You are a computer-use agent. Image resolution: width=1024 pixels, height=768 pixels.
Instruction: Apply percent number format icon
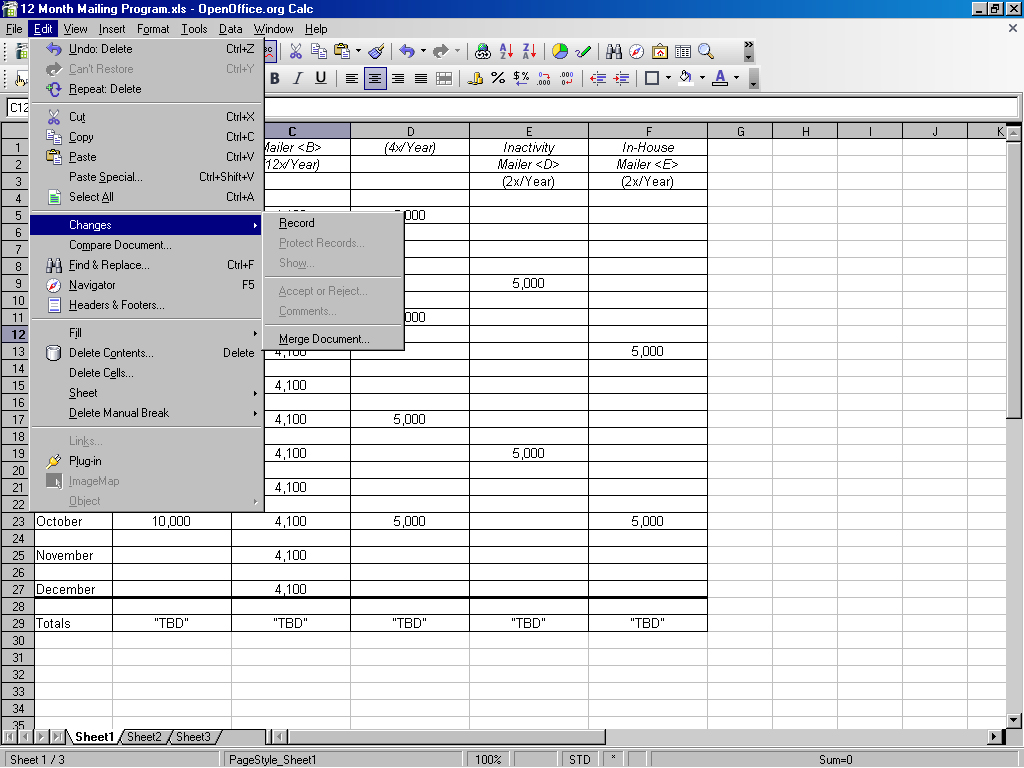[x=498, y=78]
